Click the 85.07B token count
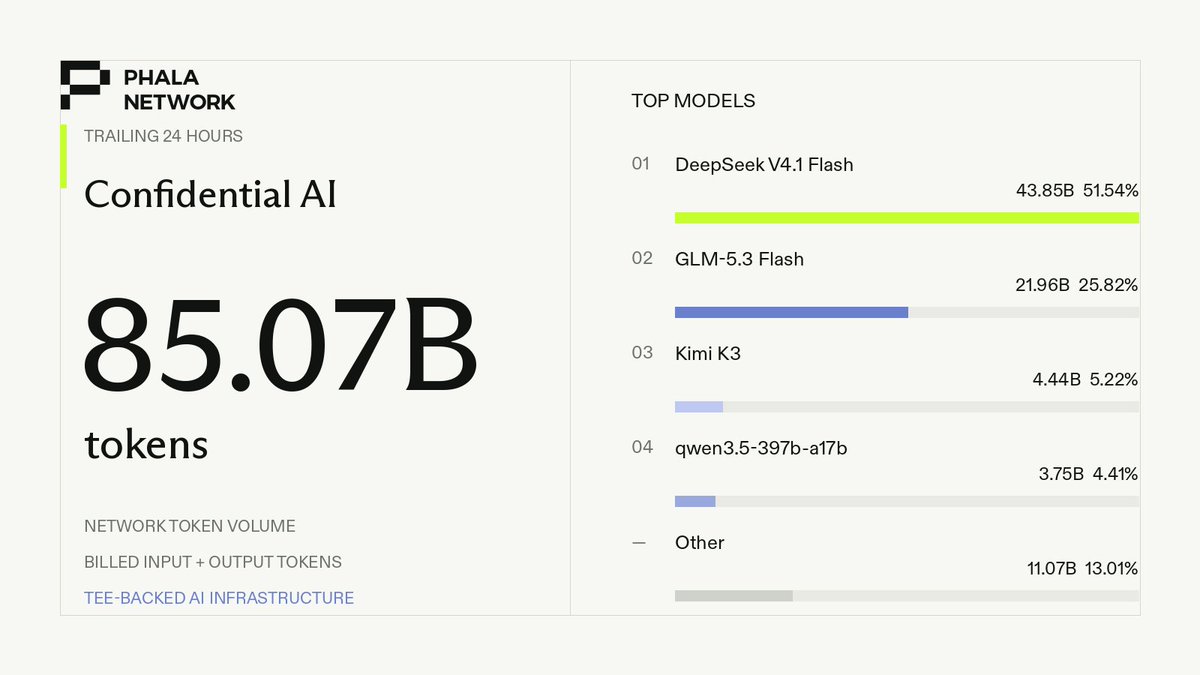 tap(280, 343)
